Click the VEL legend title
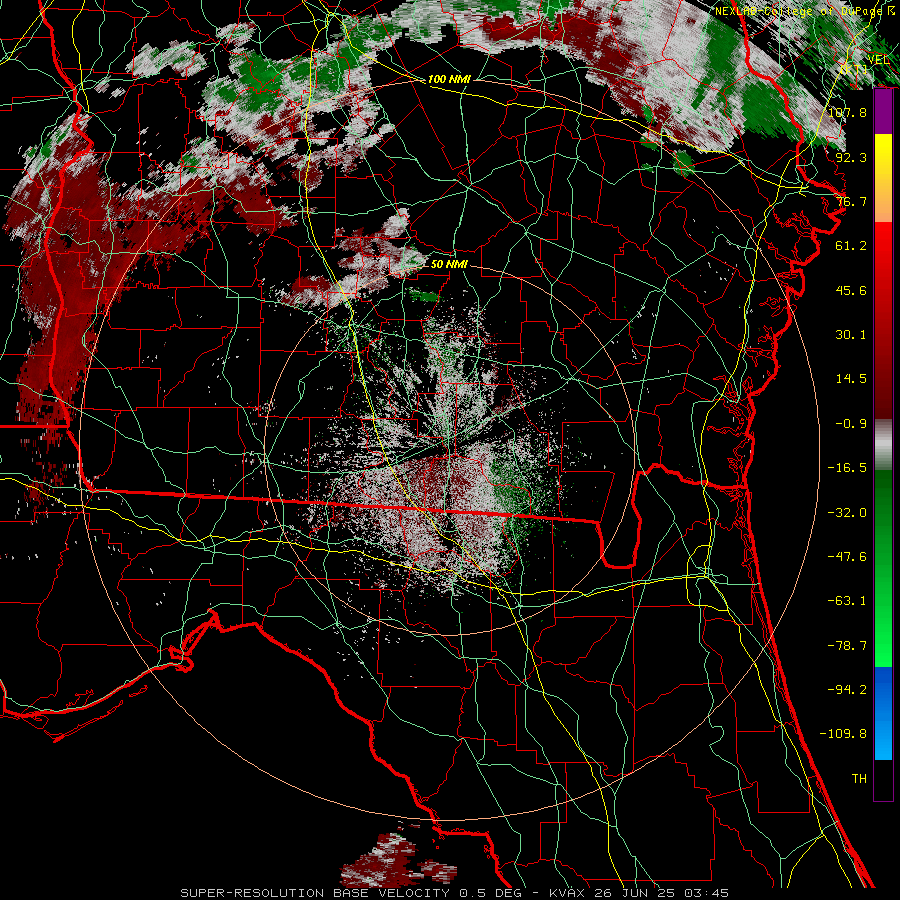Image resolution: width=900 pixels, height=900 pixels. [x=878, y=60]
